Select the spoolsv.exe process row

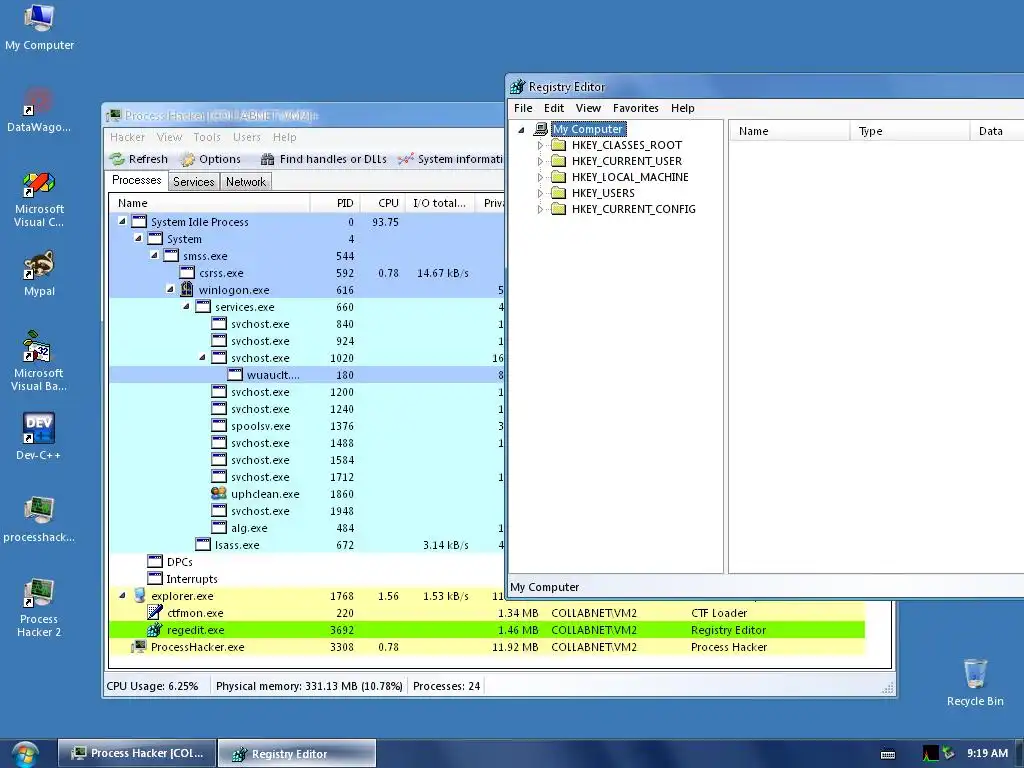(x=307, y=426)
